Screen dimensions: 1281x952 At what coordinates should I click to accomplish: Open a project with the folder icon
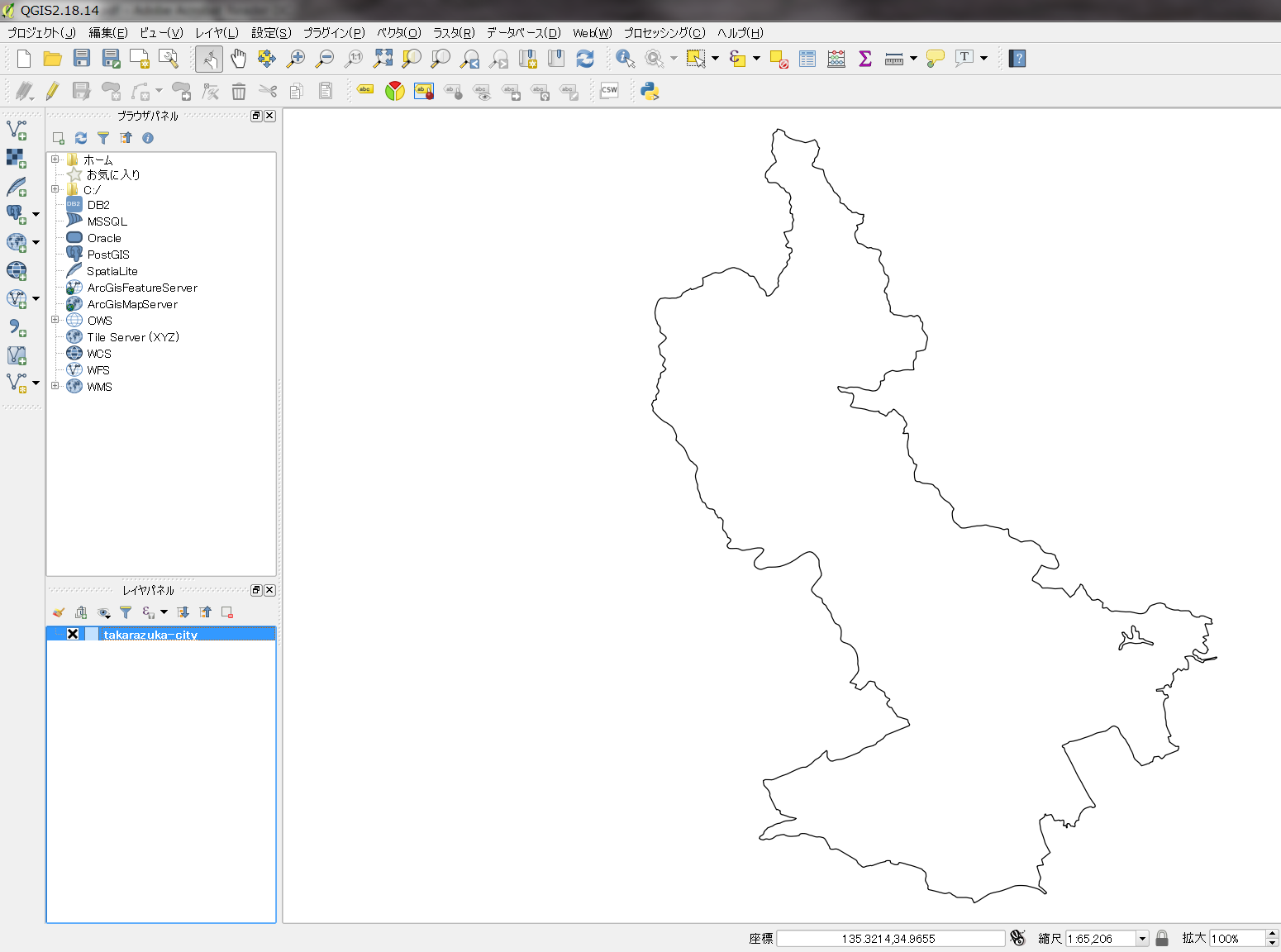click(x=53, y=58)
